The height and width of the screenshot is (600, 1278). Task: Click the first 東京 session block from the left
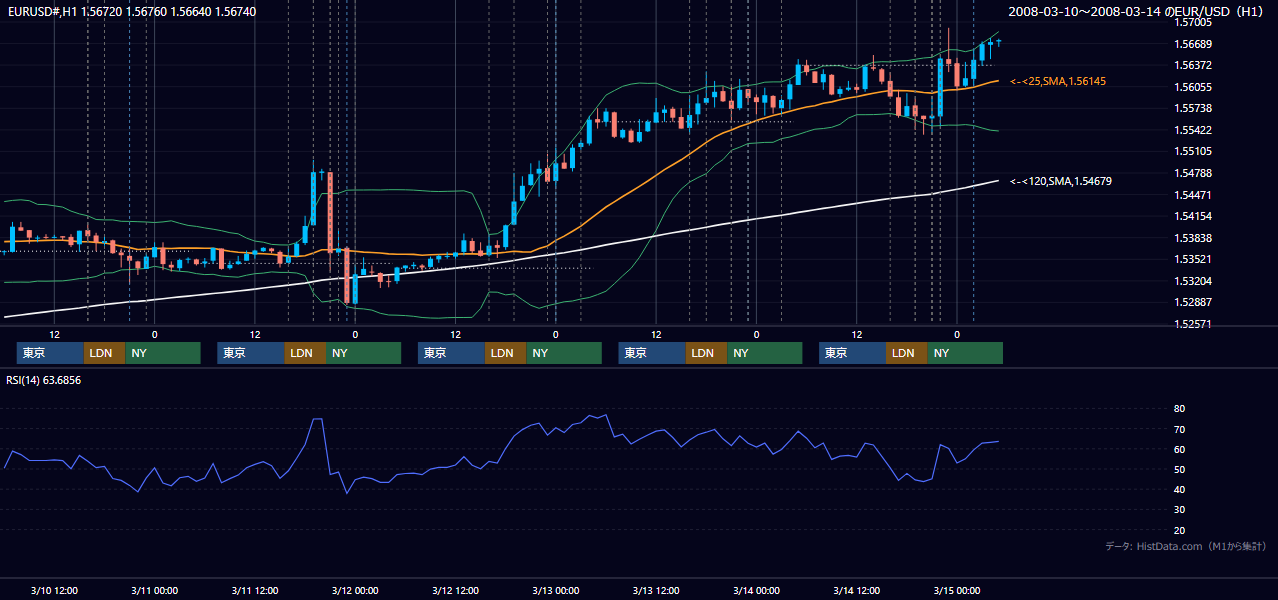[x=50, y=353]
